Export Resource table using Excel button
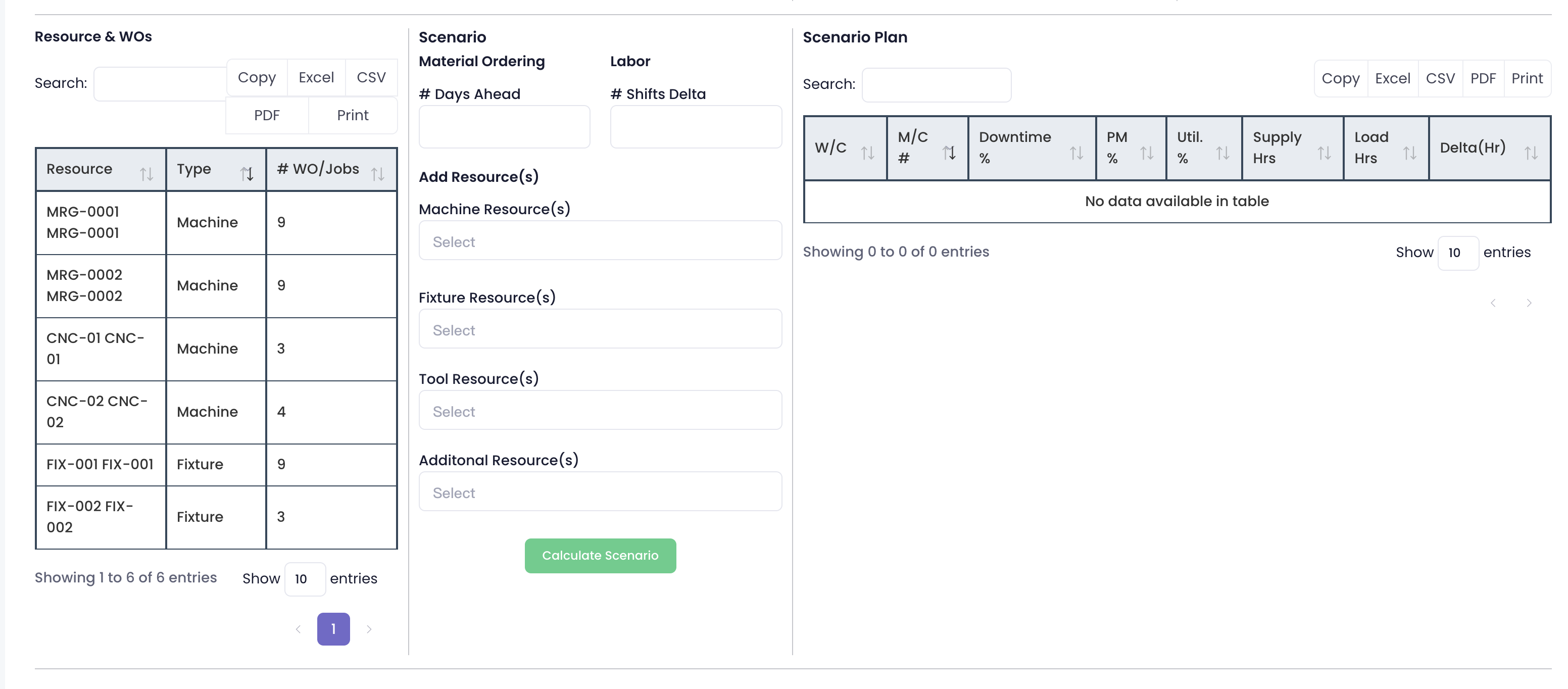The height and width of the screenshot is (689, 1568). 316,77
